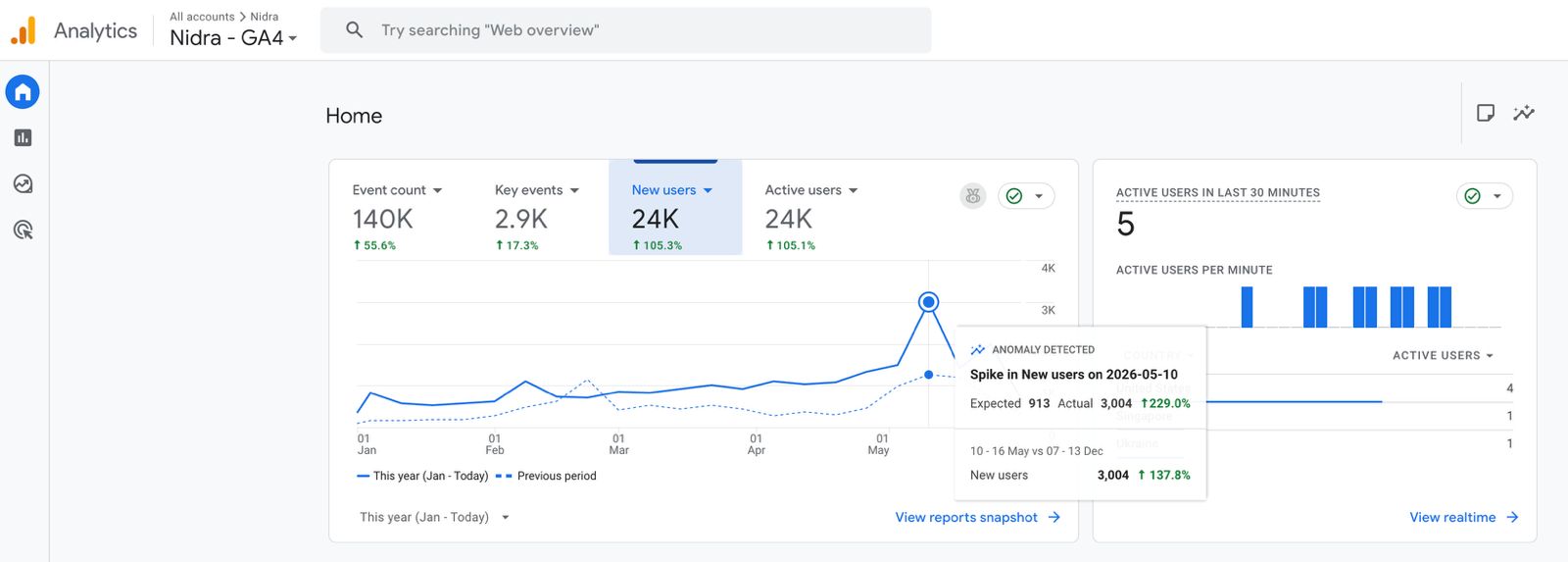Click the Home page title
Image resolution: width=1568 pixels, height=562 pixels.
click(x=354, y=116)
